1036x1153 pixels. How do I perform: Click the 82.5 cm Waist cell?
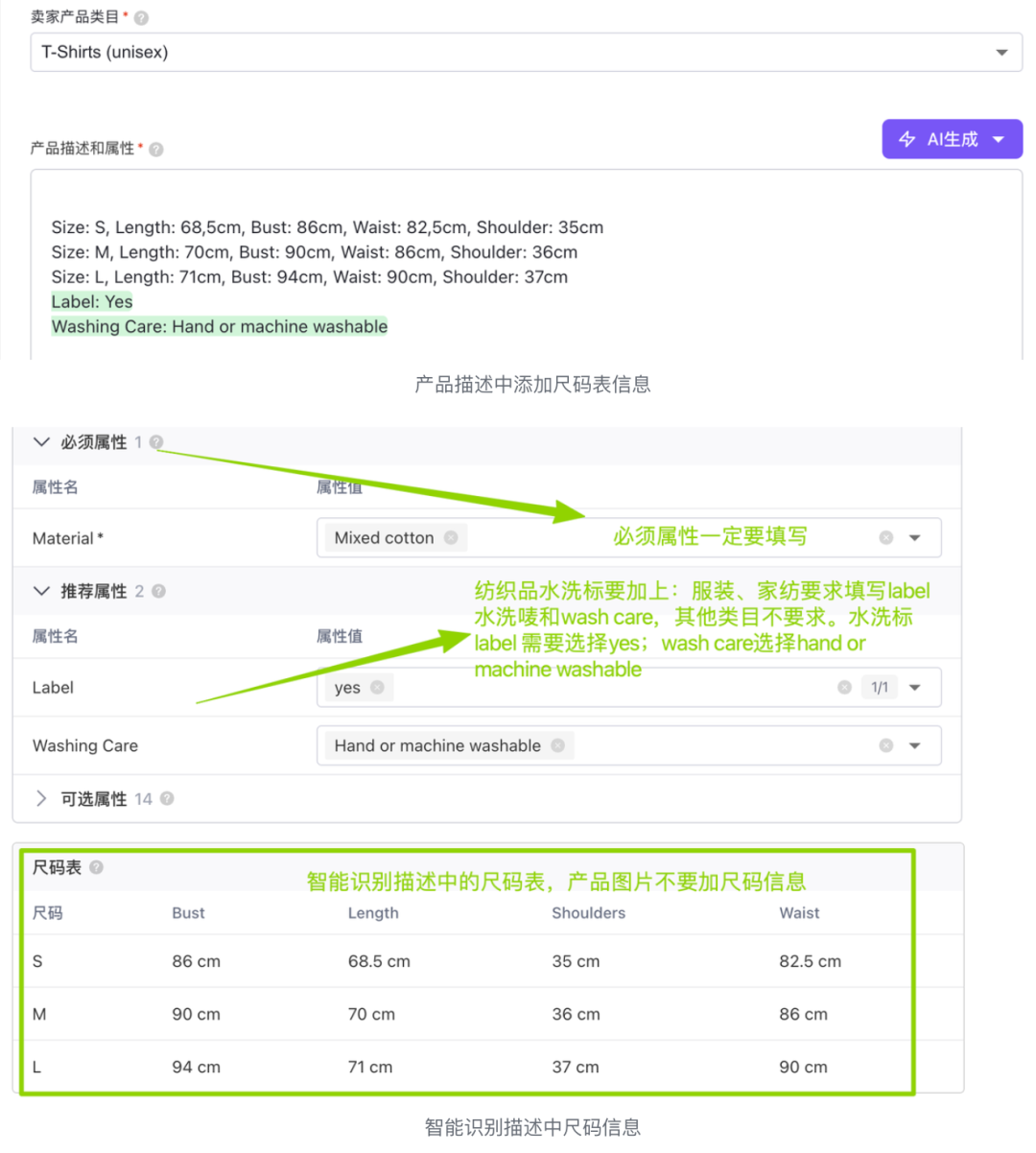click(x=810, y=961)
